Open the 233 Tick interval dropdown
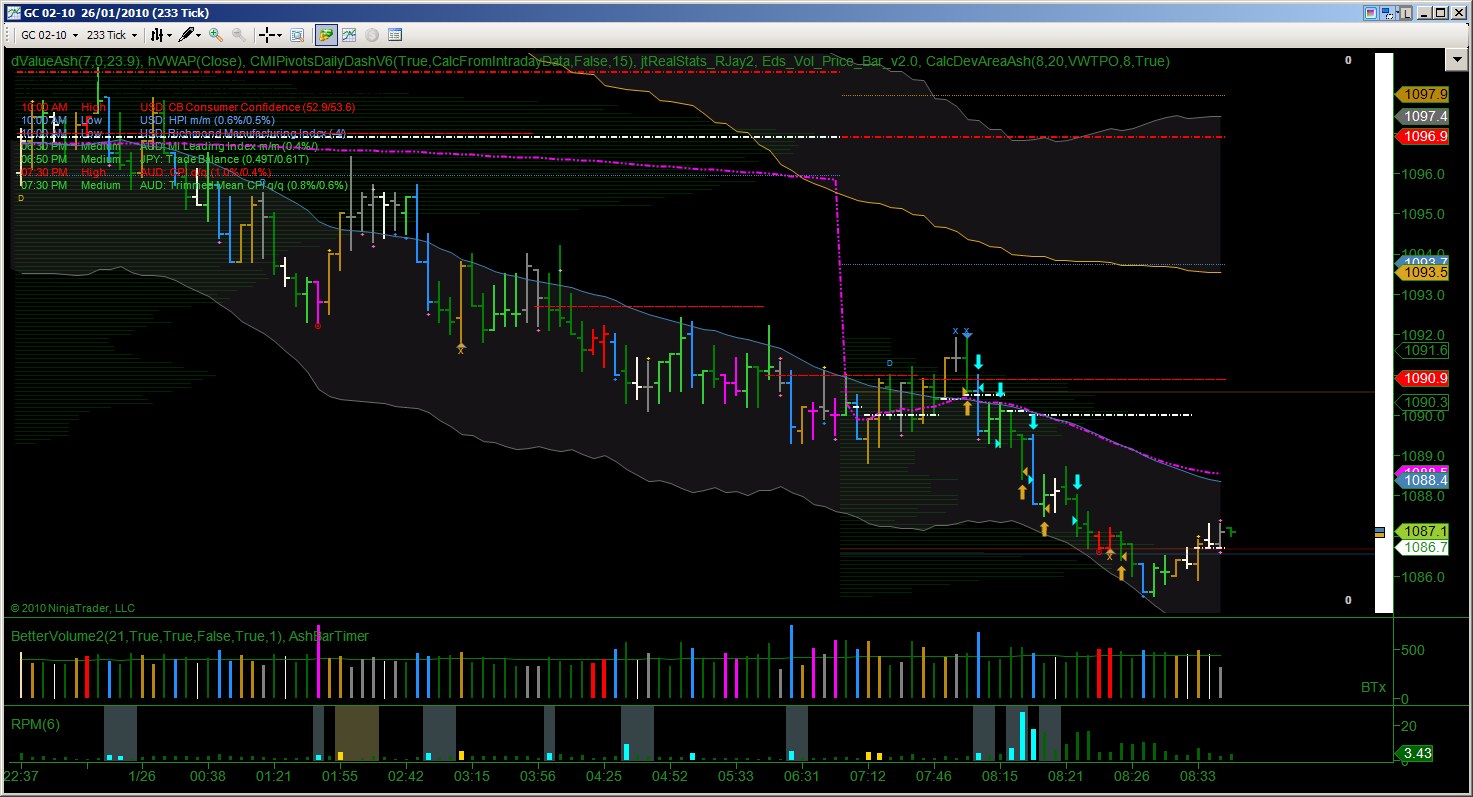1473x797 pixels. pos(111,34)
